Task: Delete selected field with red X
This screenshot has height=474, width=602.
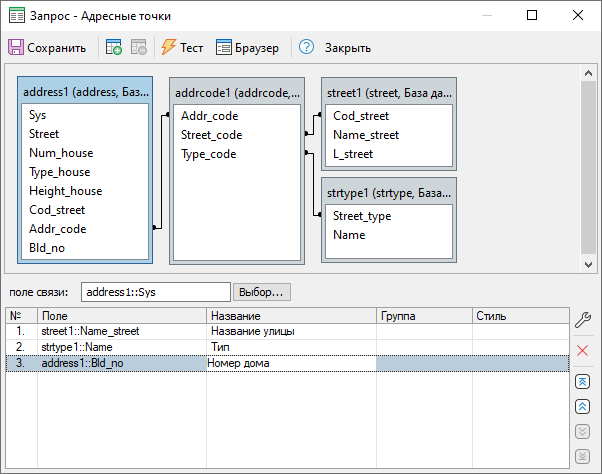Action: [x=583, y=351]
